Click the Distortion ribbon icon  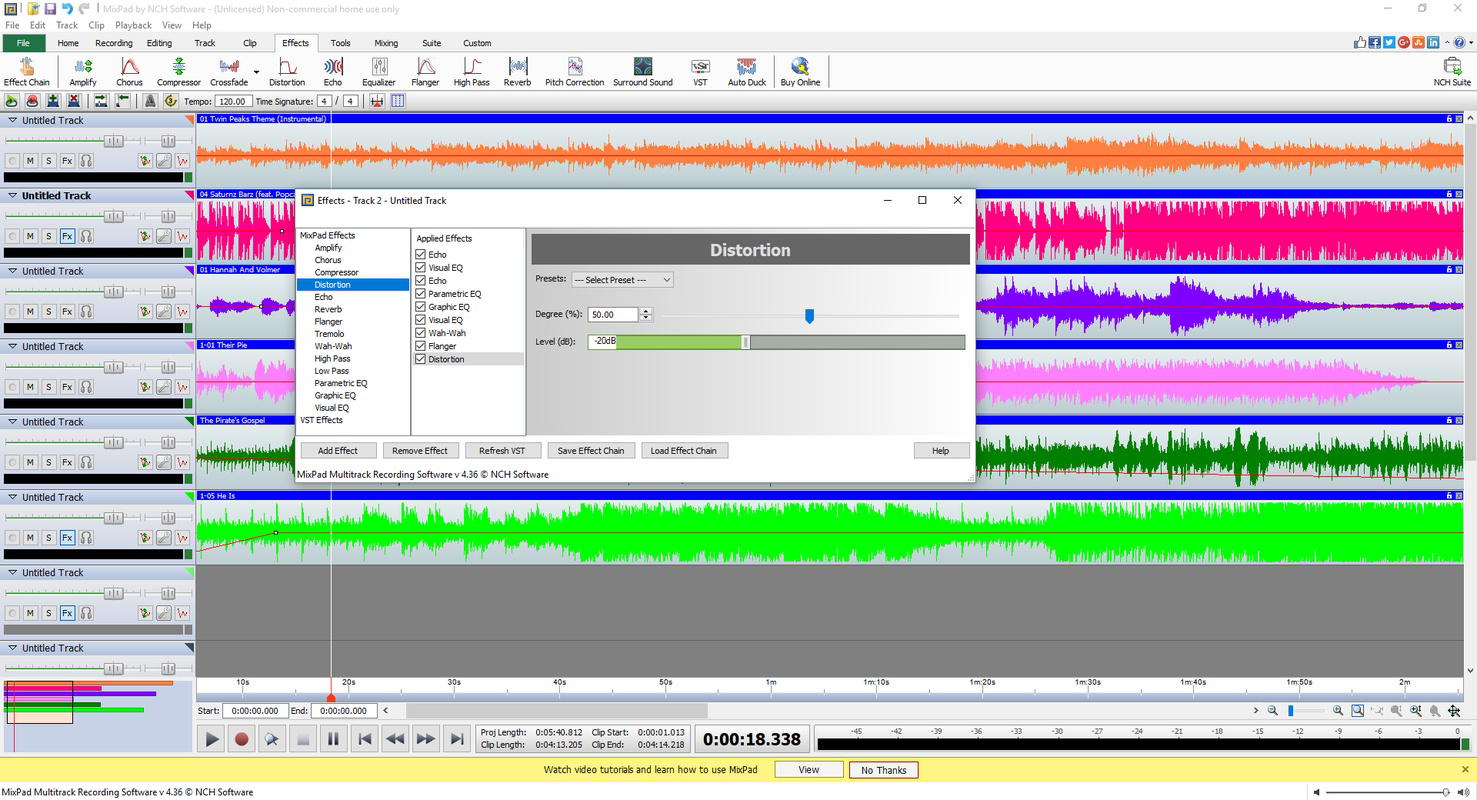pos(286,71)
